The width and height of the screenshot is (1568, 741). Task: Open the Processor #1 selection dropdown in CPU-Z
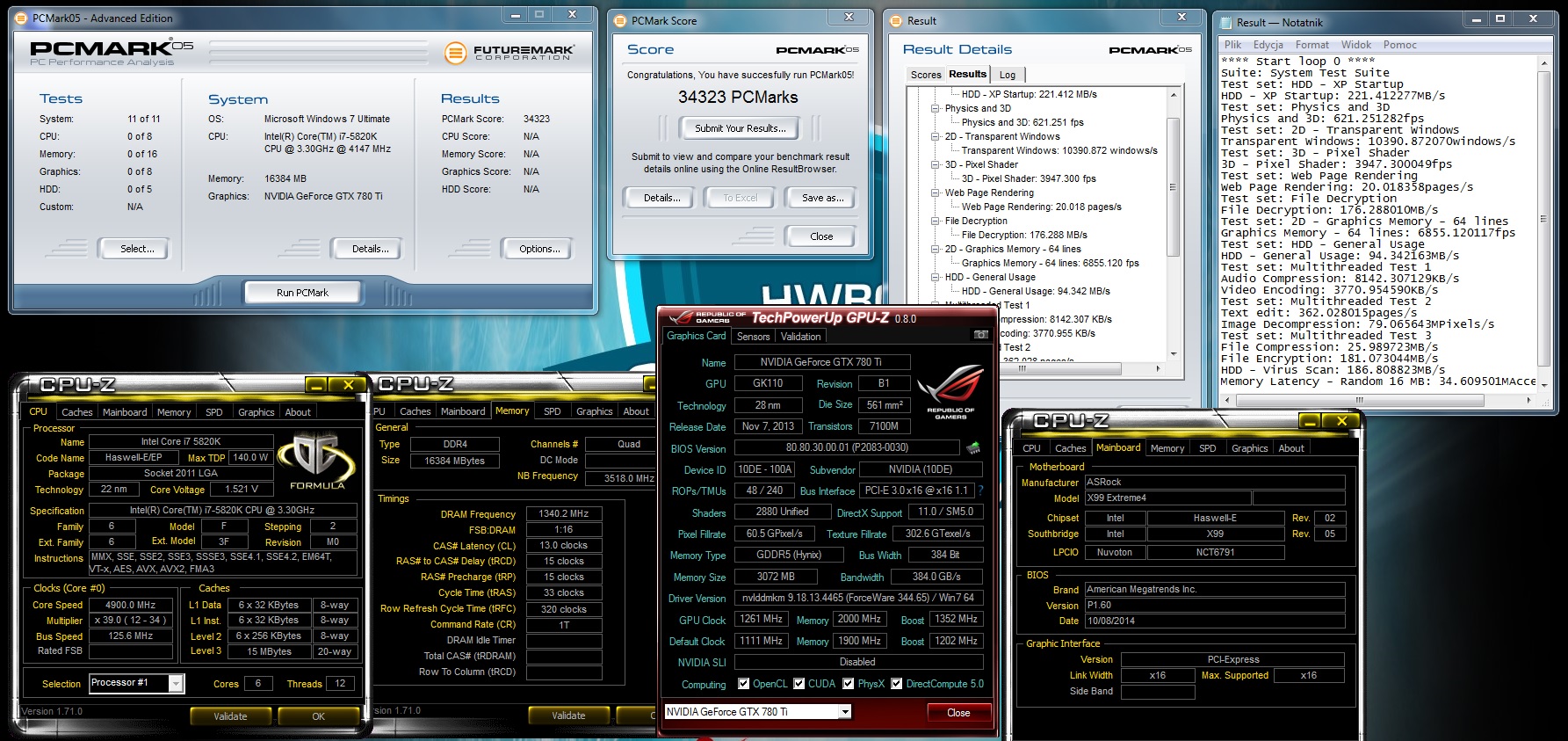177,683
